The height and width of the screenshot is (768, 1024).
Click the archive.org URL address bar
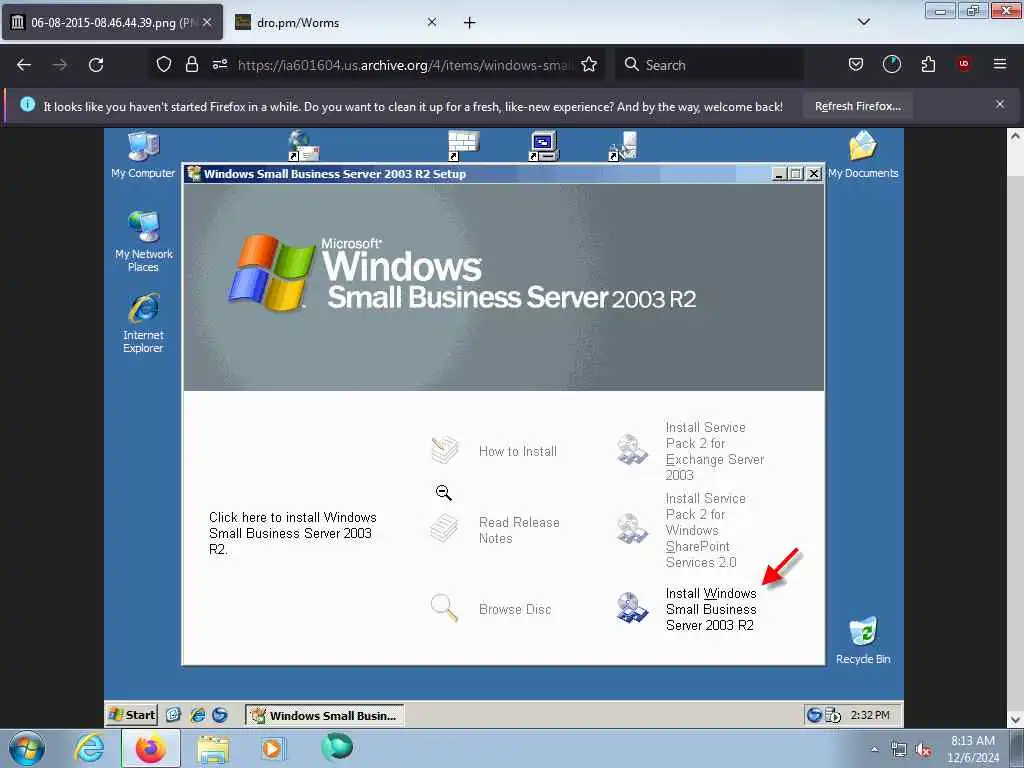(x=405, y=65)
